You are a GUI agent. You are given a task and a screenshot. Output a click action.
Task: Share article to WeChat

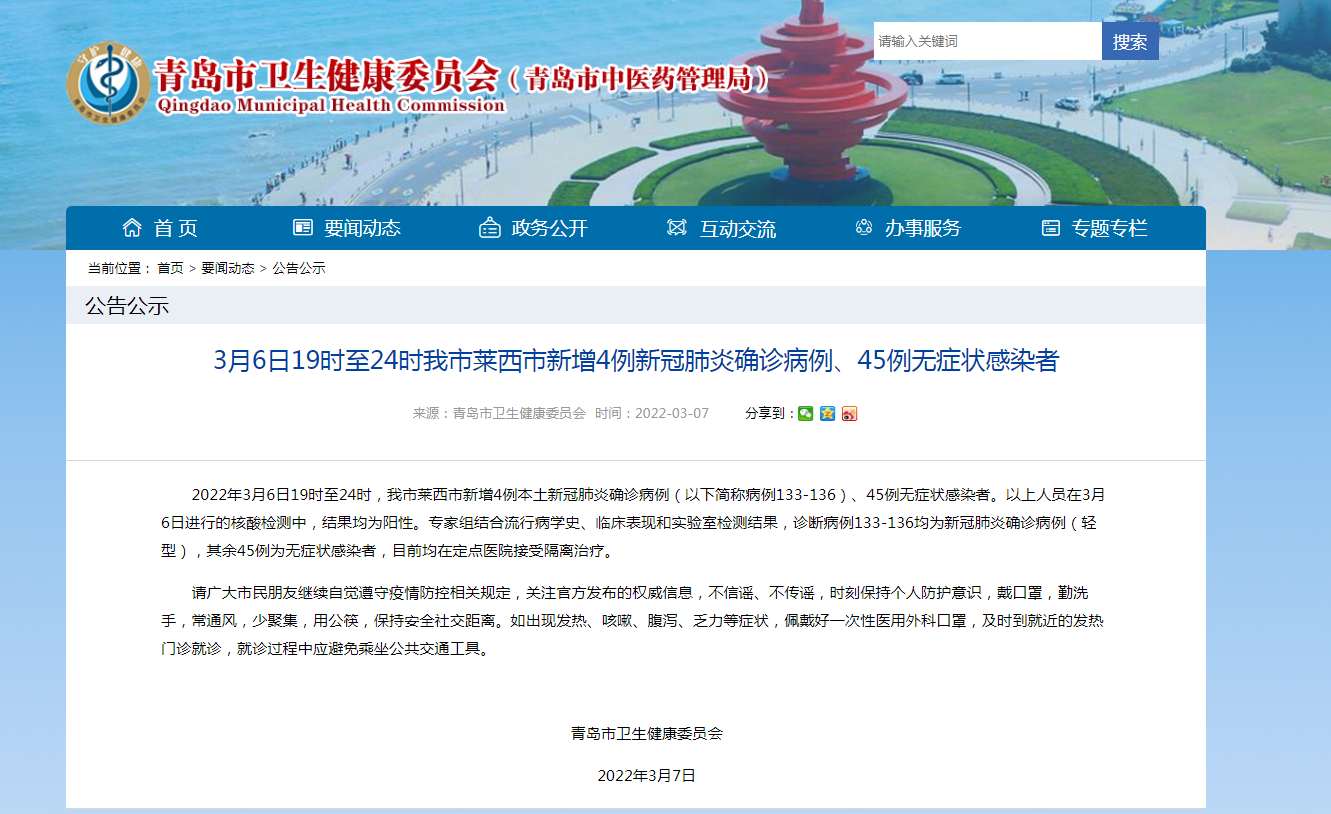click(805, 414)
